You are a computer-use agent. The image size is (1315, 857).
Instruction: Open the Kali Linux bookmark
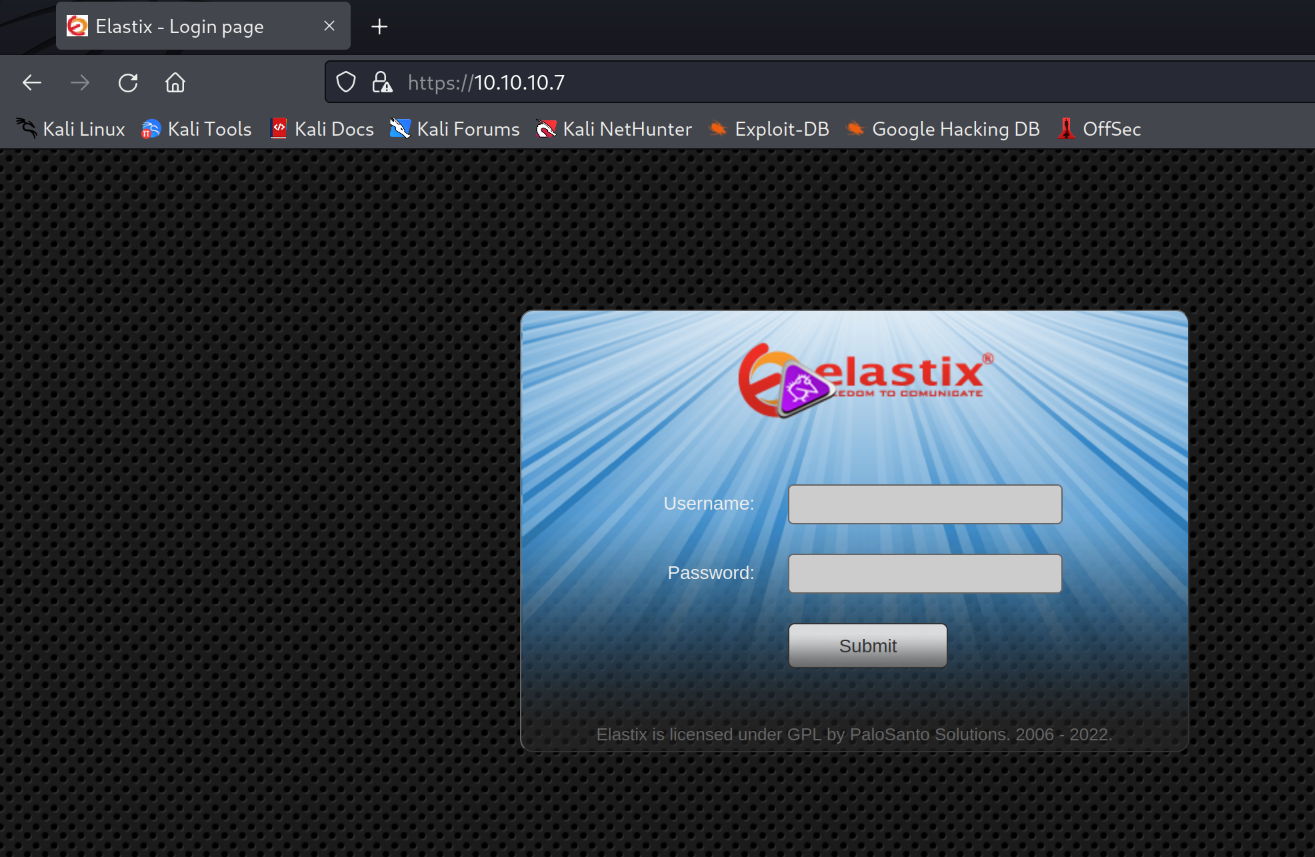point(70,129)
